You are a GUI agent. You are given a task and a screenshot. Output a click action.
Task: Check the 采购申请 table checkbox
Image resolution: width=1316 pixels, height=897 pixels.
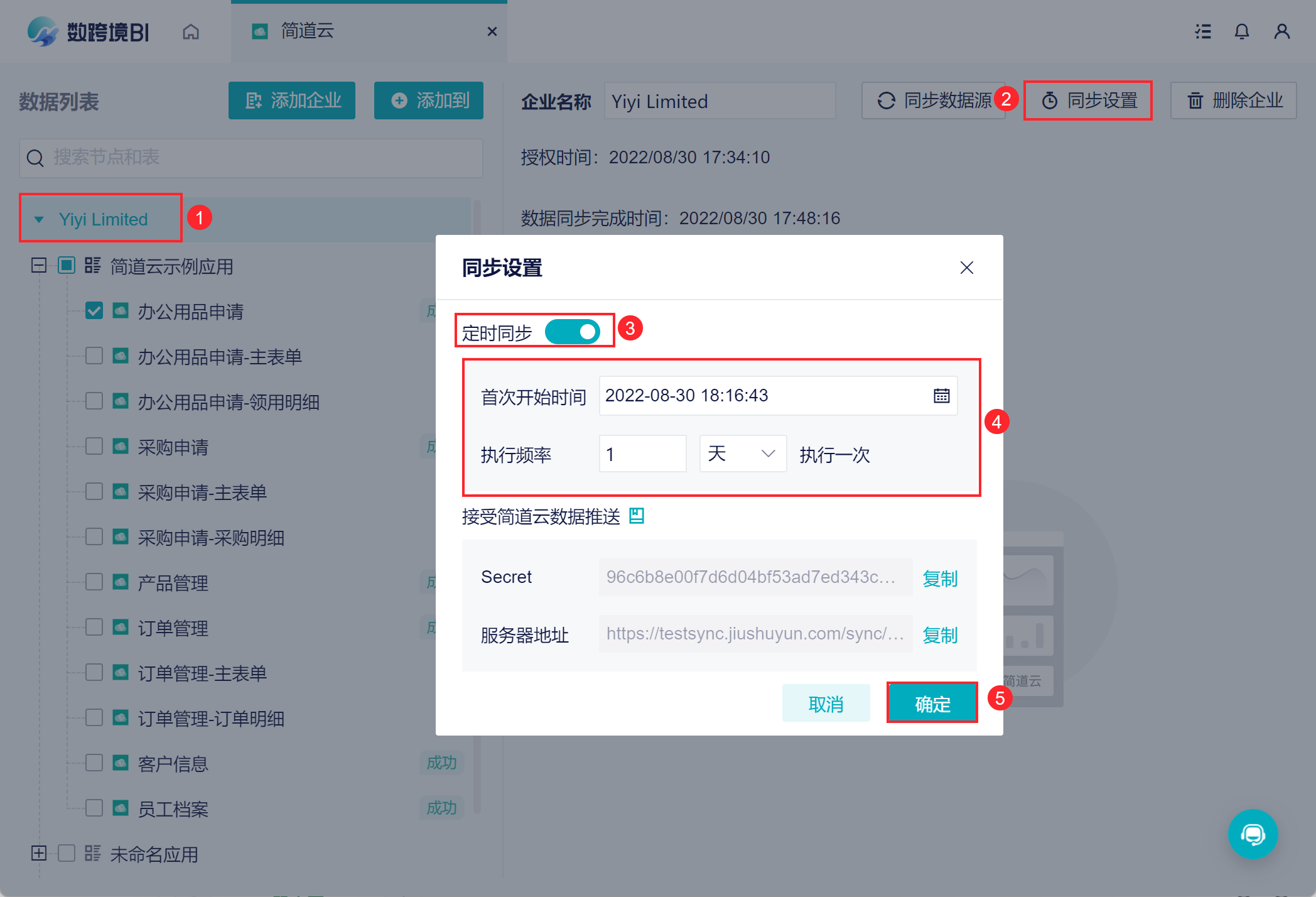coord(94,447)
